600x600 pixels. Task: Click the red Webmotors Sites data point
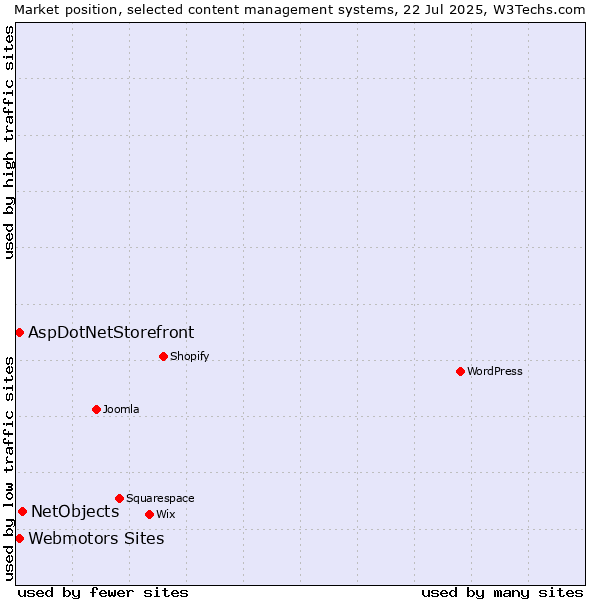20,538
